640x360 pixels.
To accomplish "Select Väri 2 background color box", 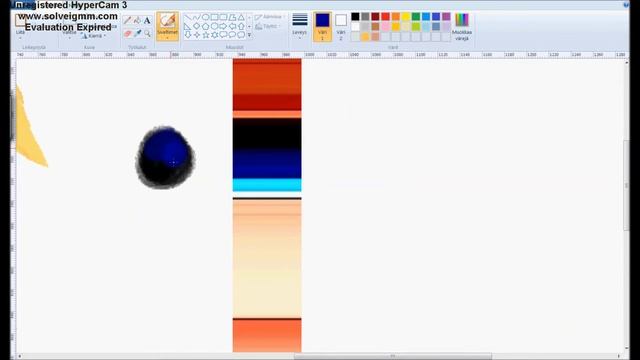I will point(341,27).
